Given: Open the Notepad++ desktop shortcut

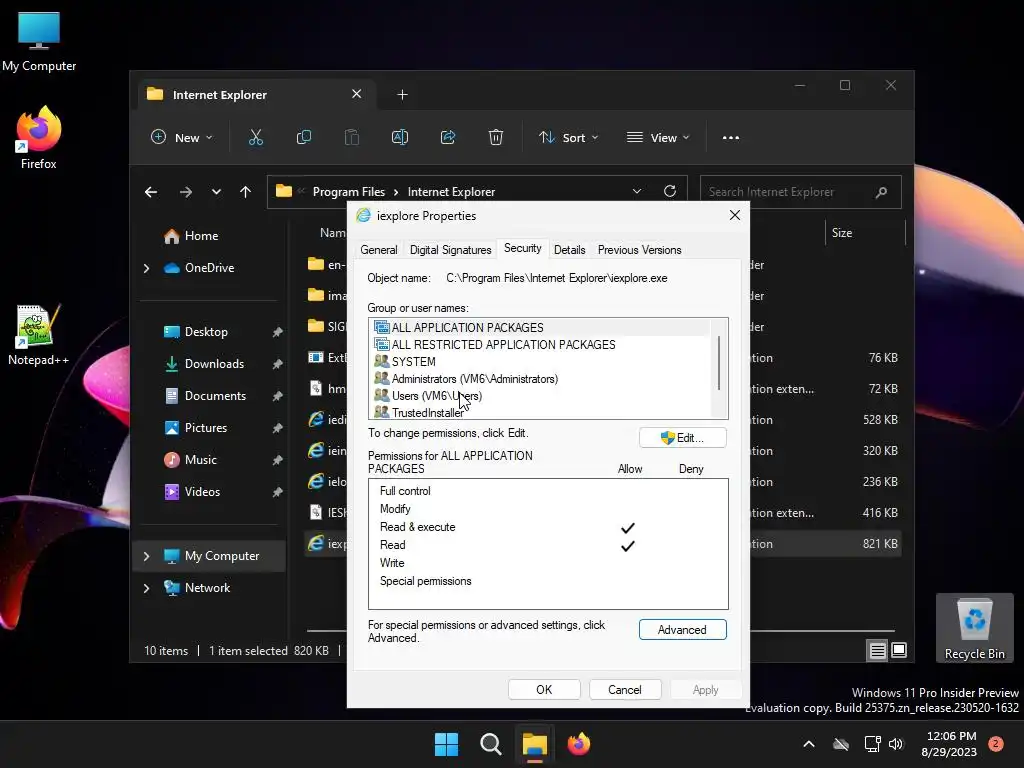Looking at the screenshot, I should 38,334.
